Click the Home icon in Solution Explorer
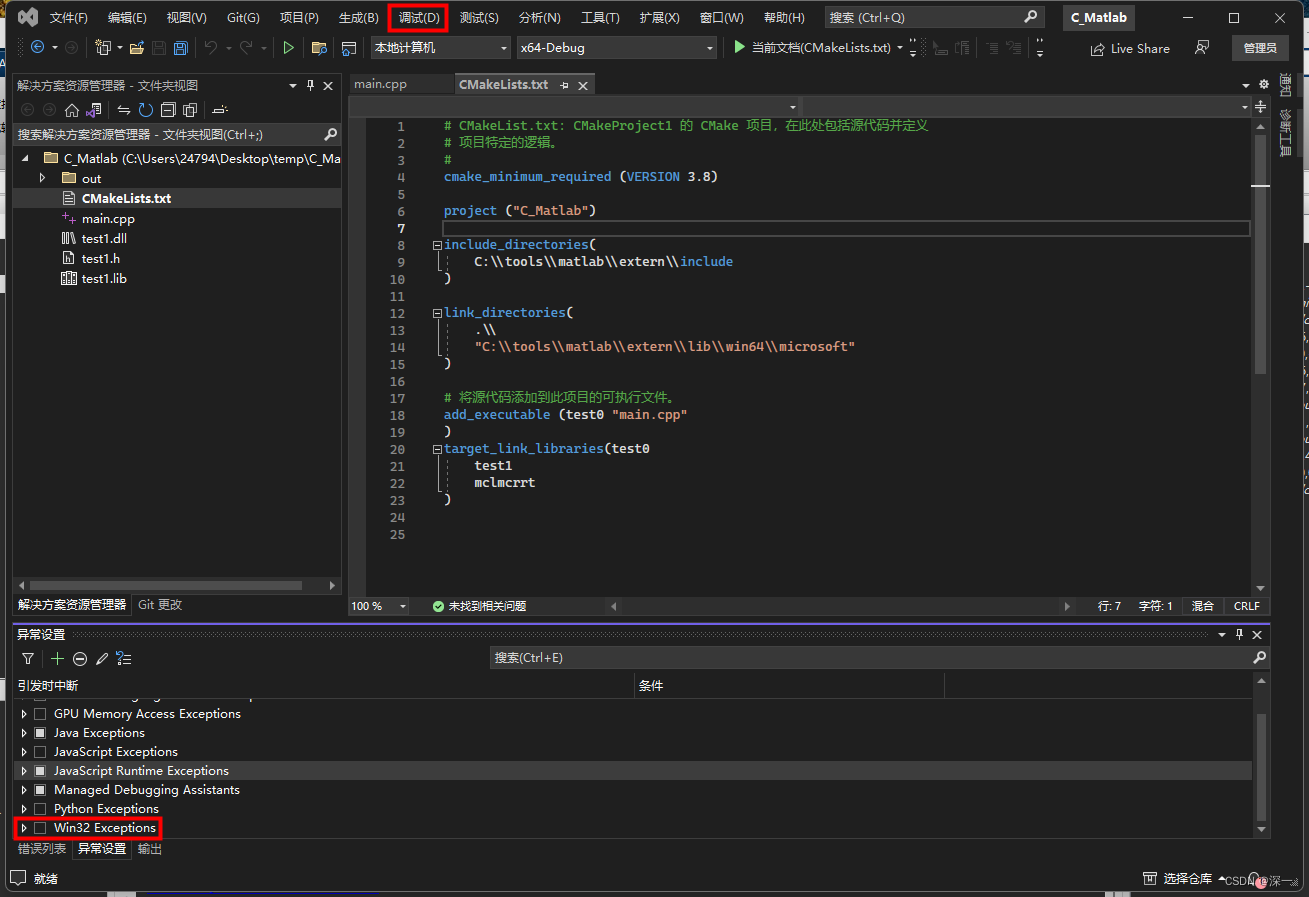 72,110
